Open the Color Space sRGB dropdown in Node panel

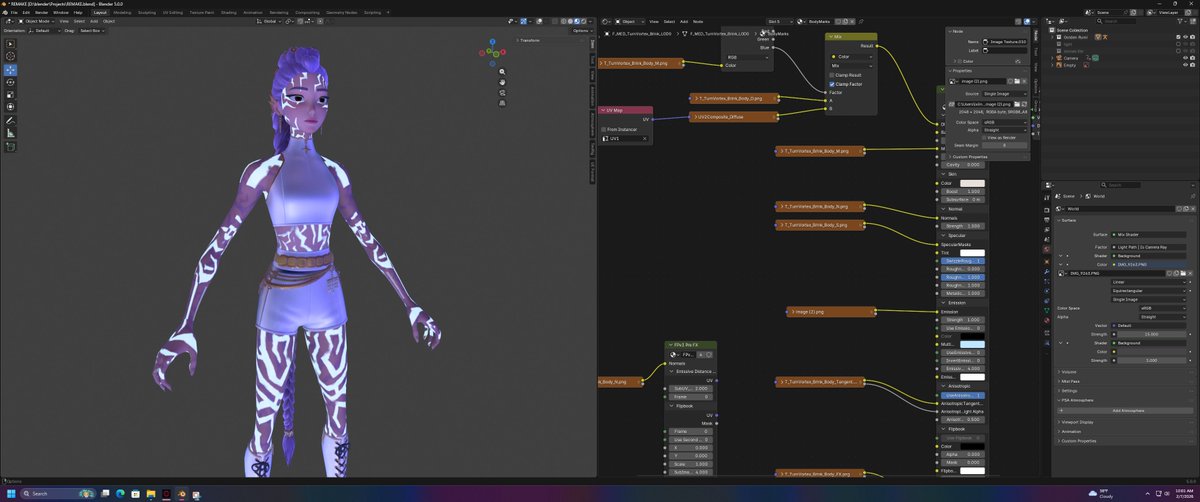point(1006,122)
